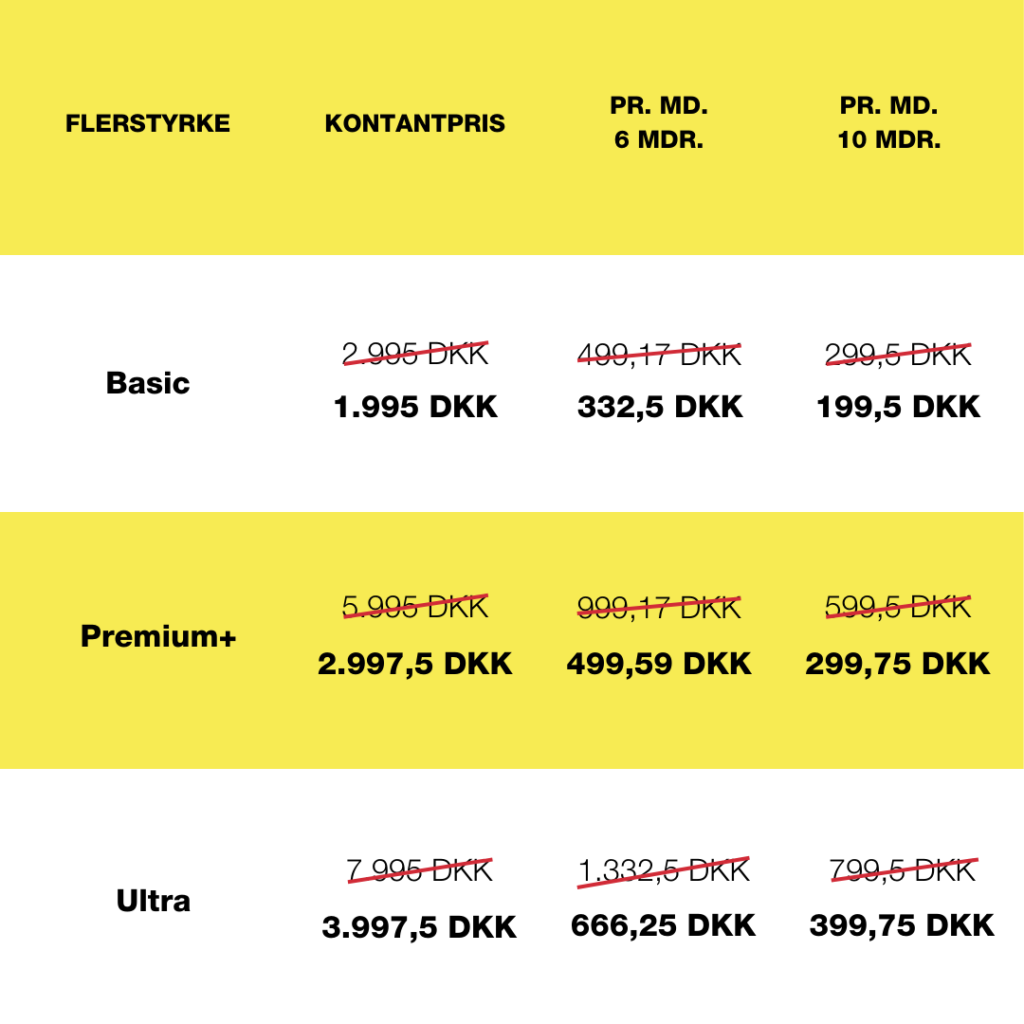Viewport: 1024px width, 1024px height.
Task: Click the crossed-out 2.995 DKK price
Action: tap(415, 354)
